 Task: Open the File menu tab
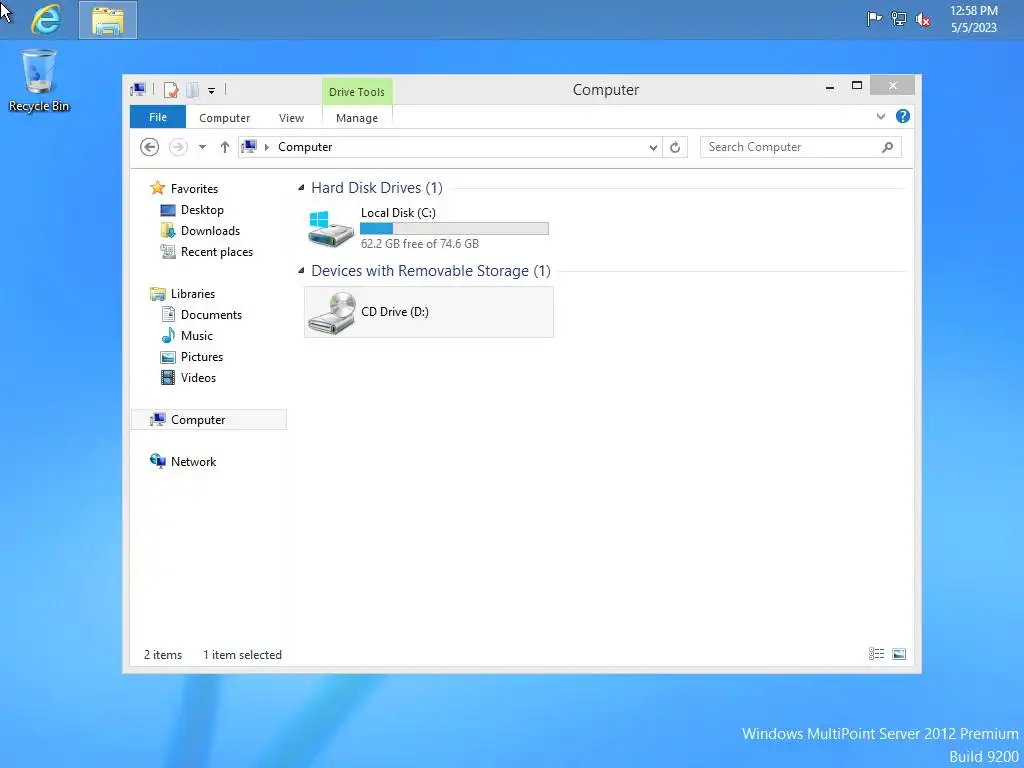(x=157, y=117)
